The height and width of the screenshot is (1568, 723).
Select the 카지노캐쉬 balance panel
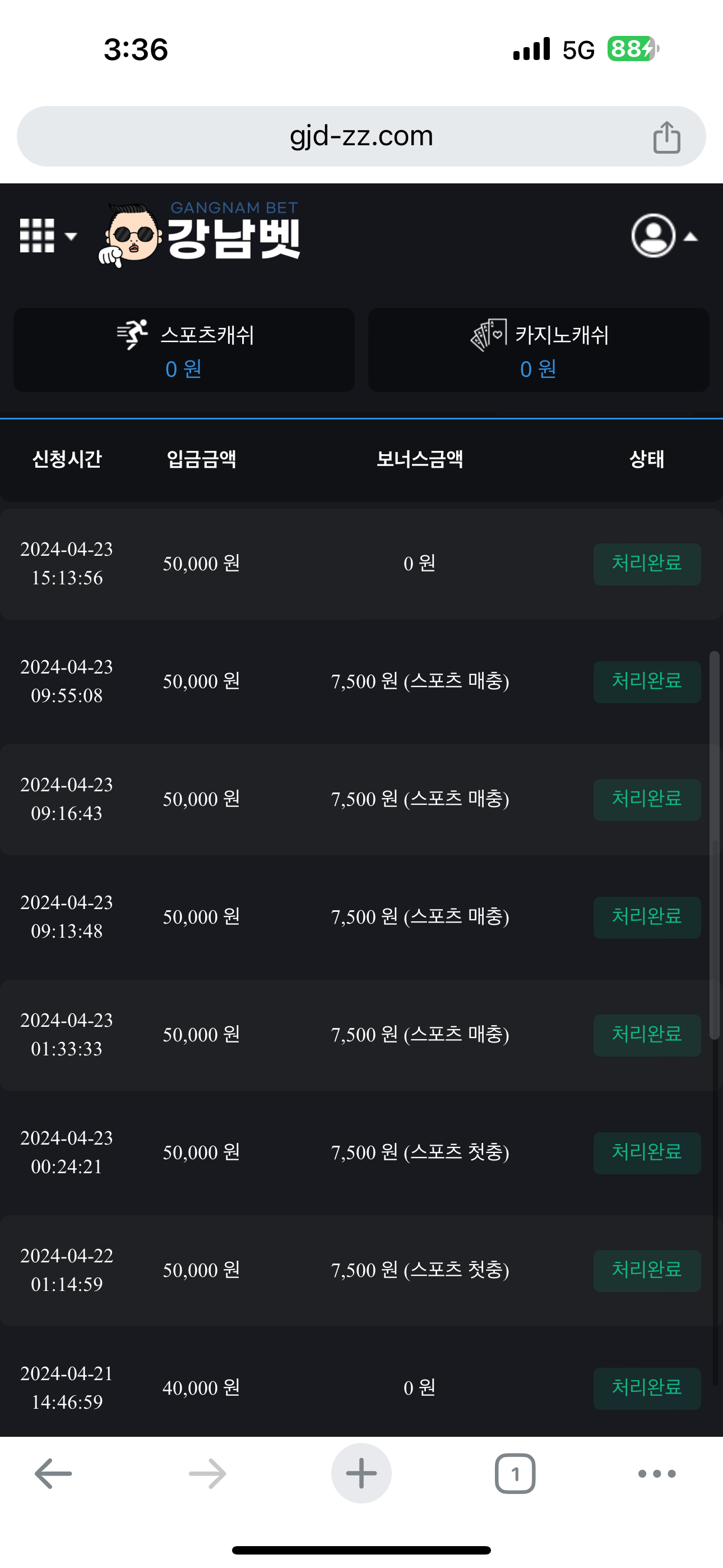[x=539, y=350]
